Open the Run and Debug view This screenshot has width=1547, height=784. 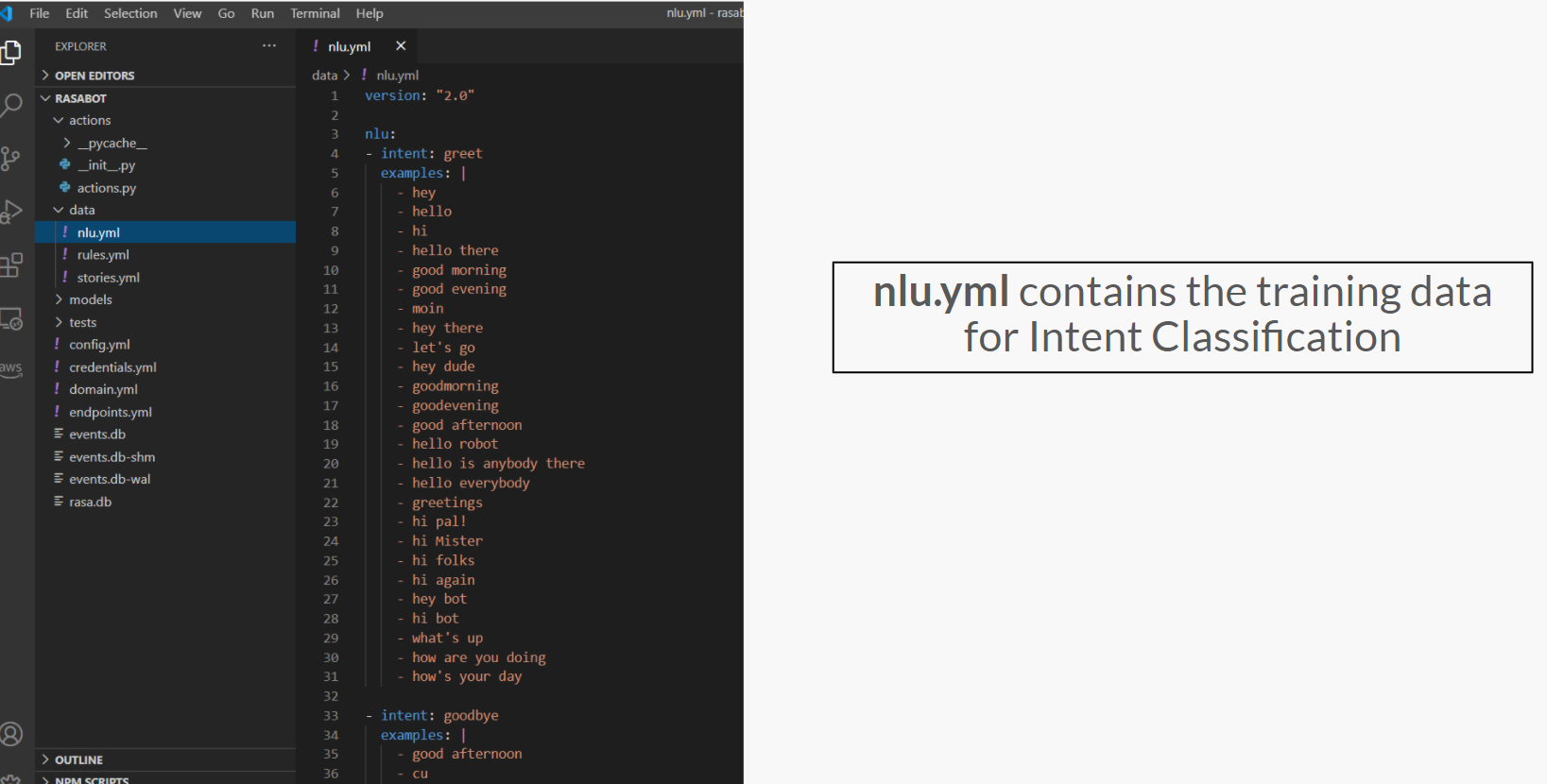pyautogui.click(x=10, y=212)
